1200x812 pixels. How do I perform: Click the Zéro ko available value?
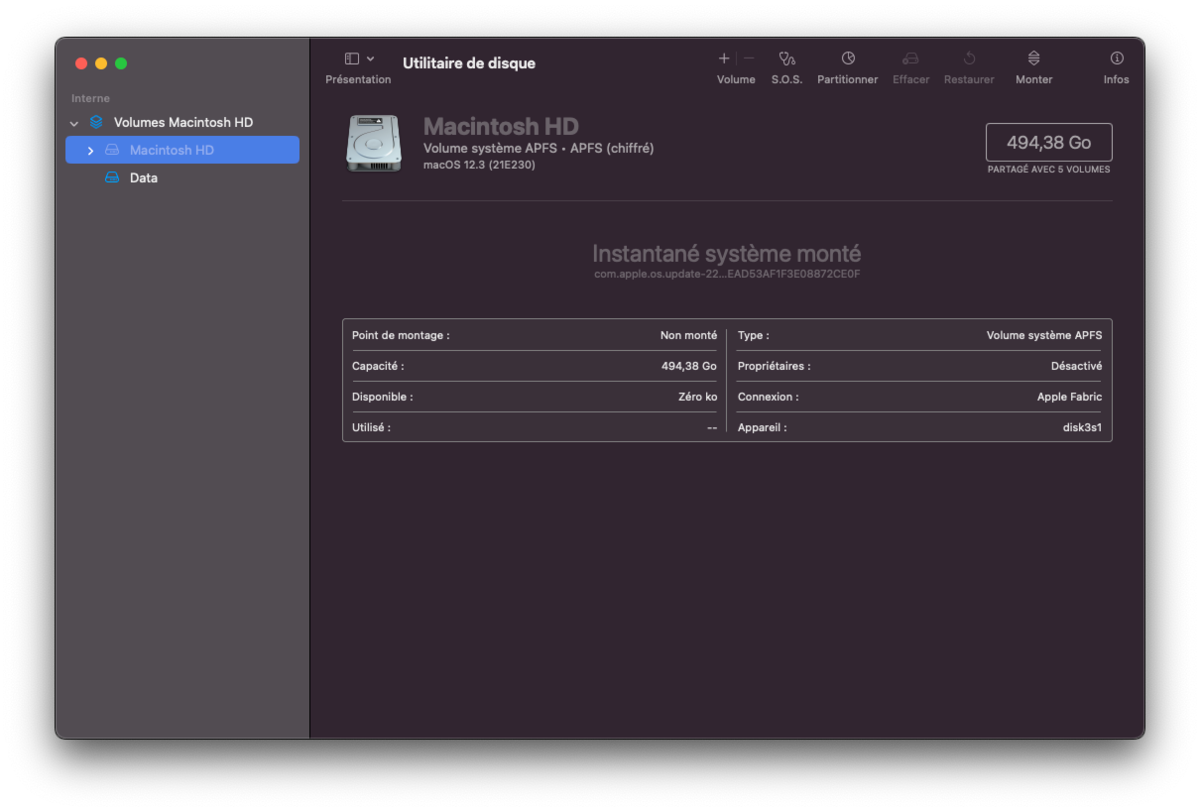click(x=697, y=396)
